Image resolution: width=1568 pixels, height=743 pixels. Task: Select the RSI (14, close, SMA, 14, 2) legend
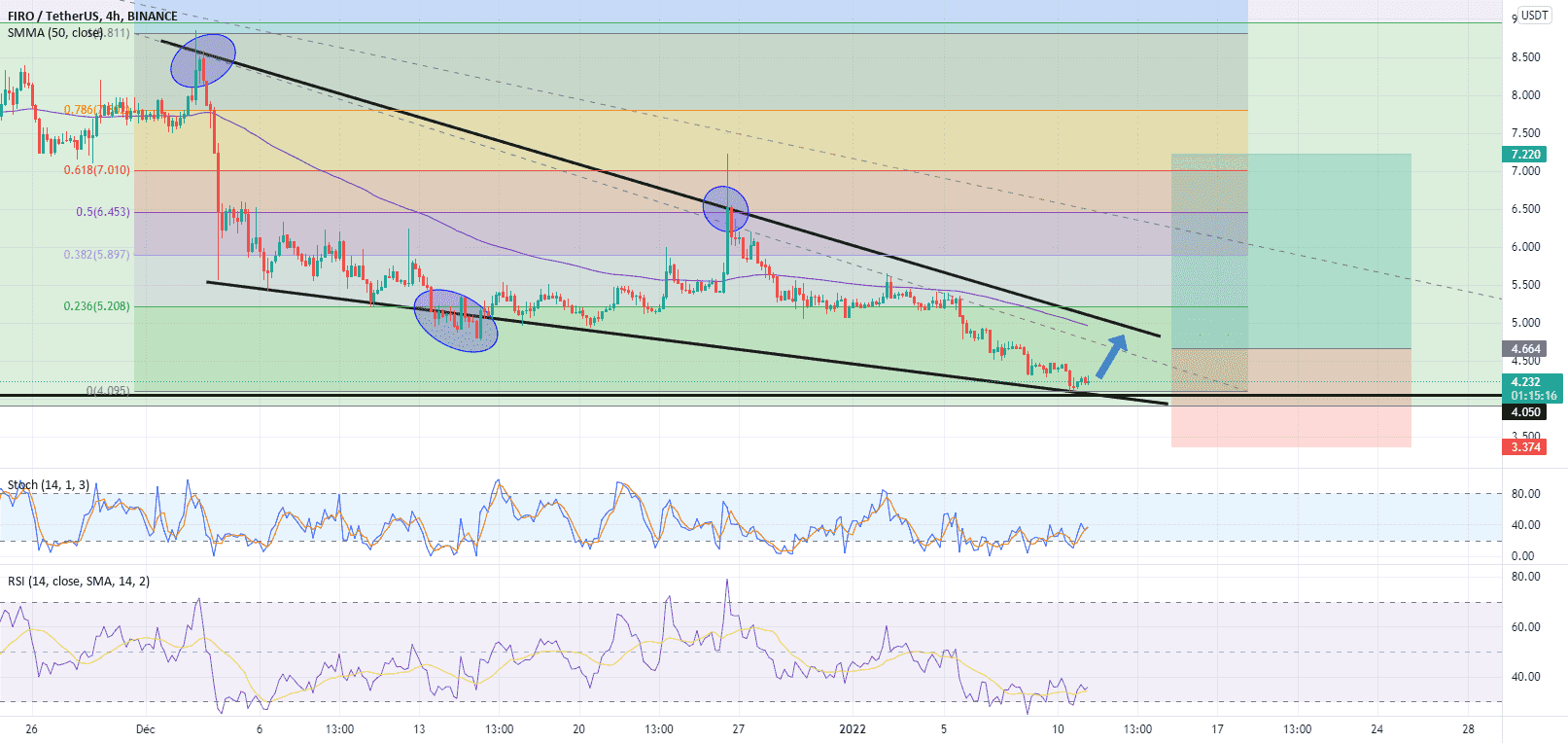79,581
